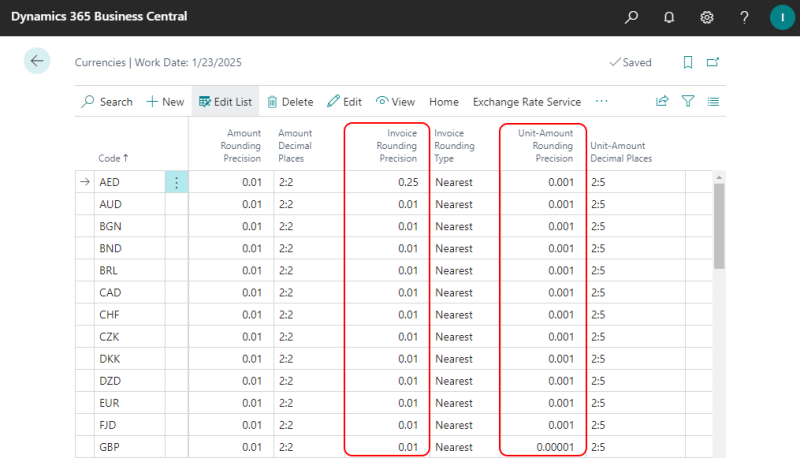
Task: Click View in action bar
Action: pyautogui.click(x=395, y=101)
